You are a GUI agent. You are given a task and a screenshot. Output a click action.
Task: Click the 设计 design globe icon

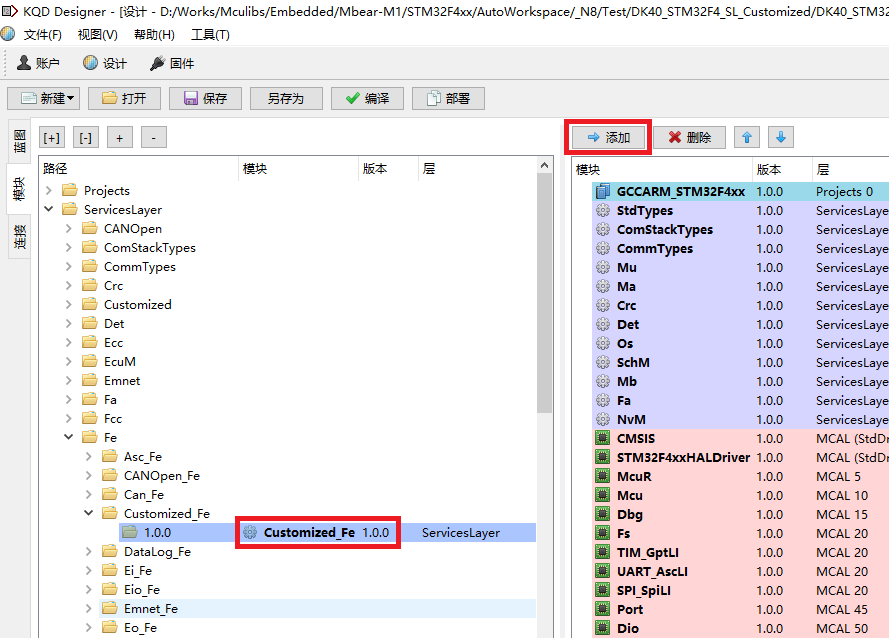pos(91,63)
